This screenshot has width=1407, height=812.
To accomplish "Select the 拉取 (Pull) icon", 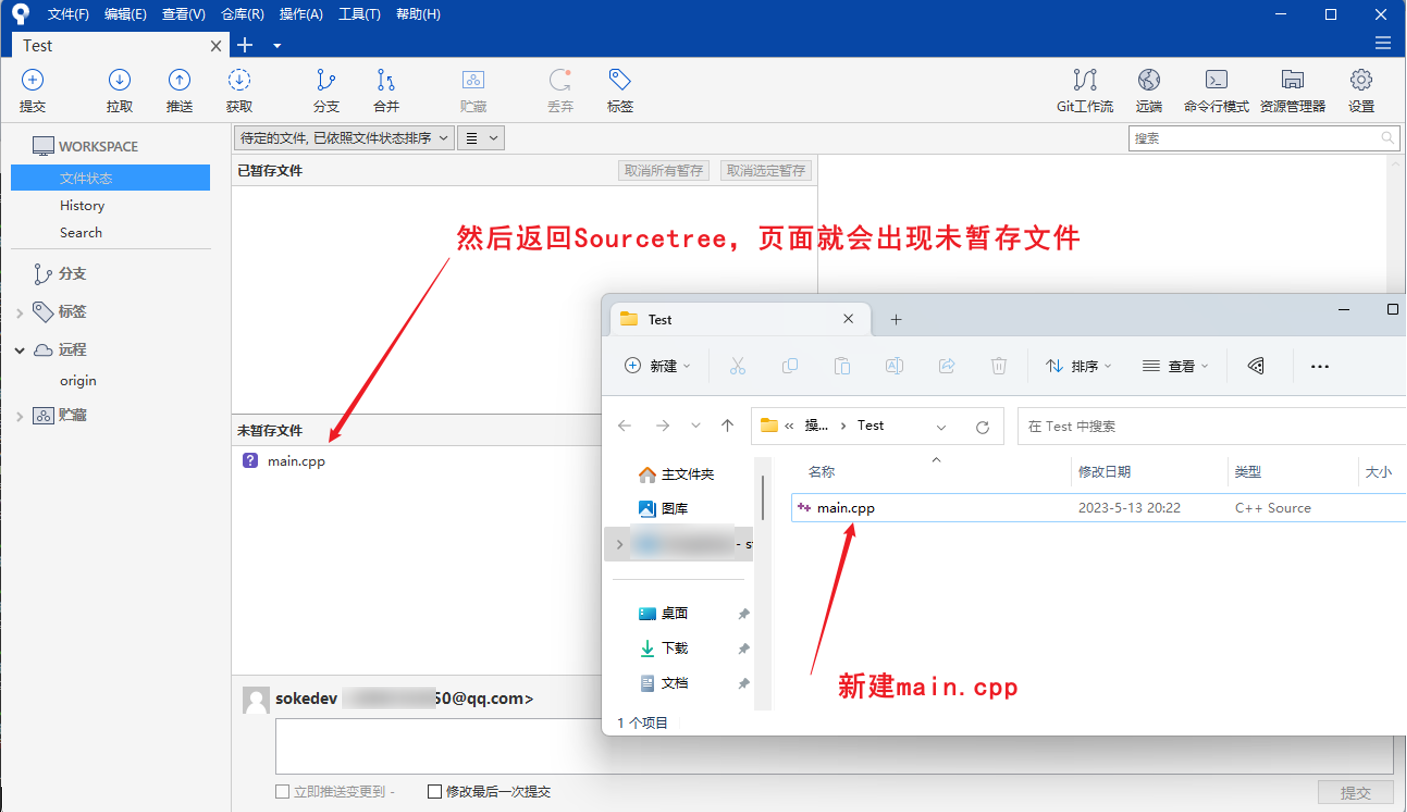I will (119, 89).
